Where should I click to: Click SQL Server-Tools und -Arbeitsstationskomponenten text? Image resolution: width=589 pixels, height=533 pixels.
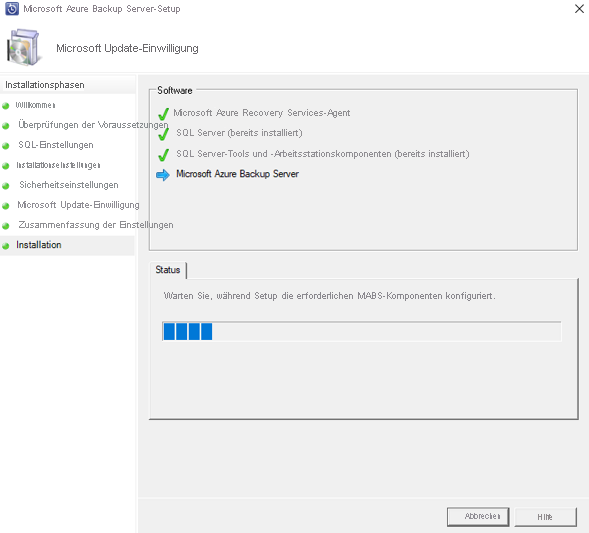(323, 154)
